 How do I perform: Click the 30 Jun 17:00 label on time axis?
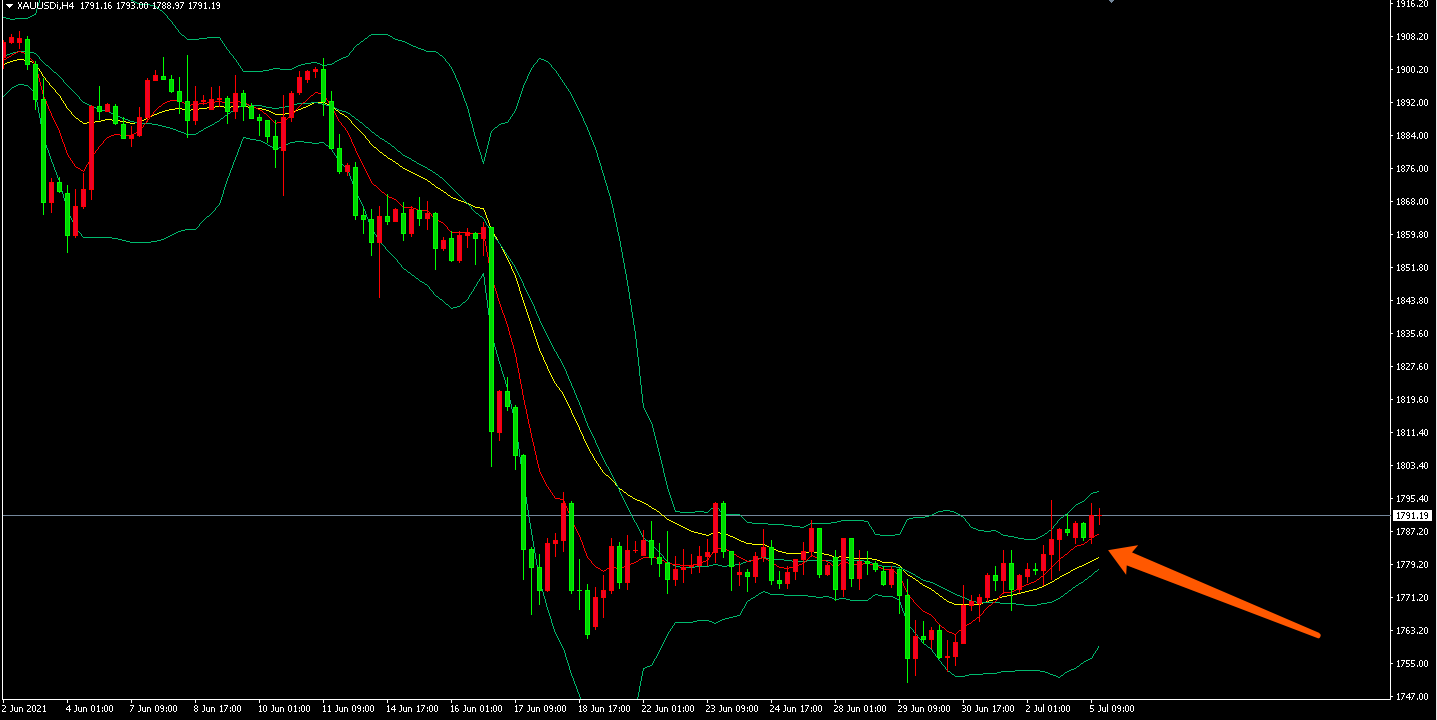pos(988,709)
